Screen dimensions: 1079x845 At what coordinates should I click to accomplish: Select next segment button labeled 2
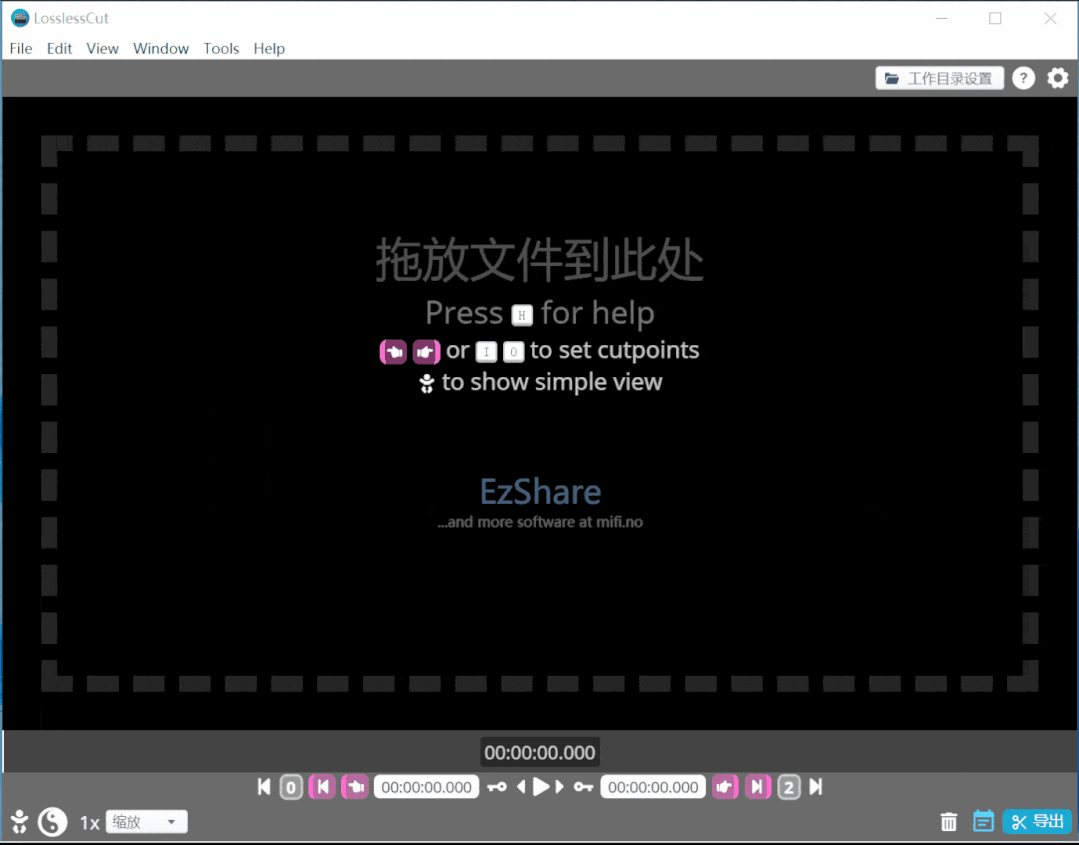[789, 787]
